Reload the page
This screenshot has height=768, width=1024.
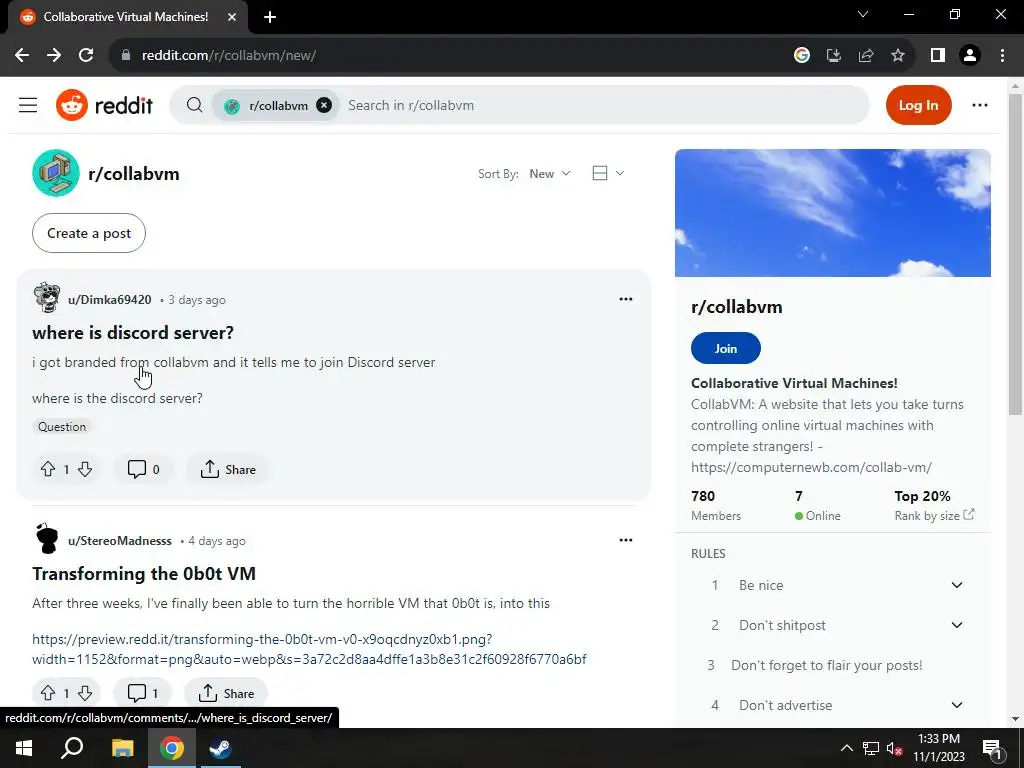[86, 56]
